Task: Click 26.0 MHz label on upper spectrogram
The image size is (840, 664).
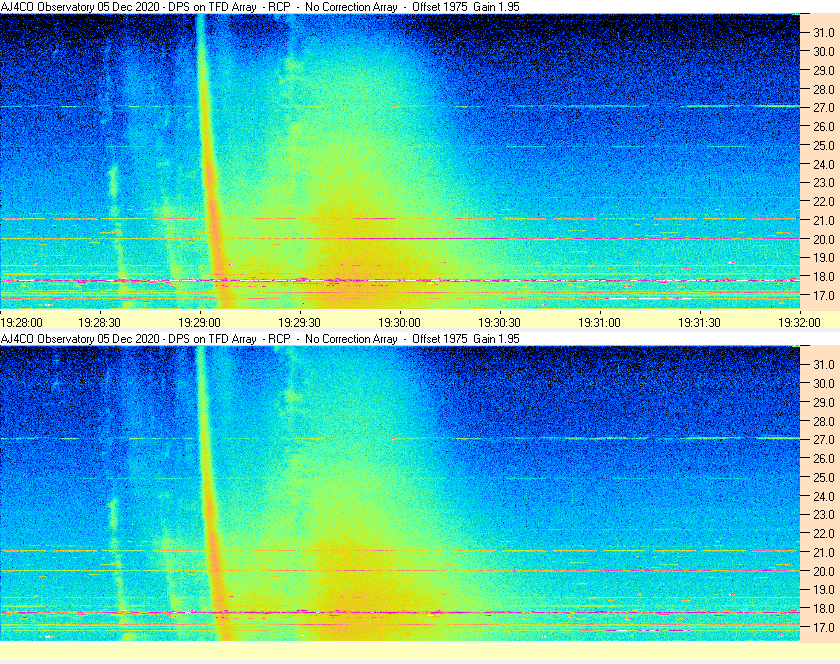Action: tap(824, 126)
